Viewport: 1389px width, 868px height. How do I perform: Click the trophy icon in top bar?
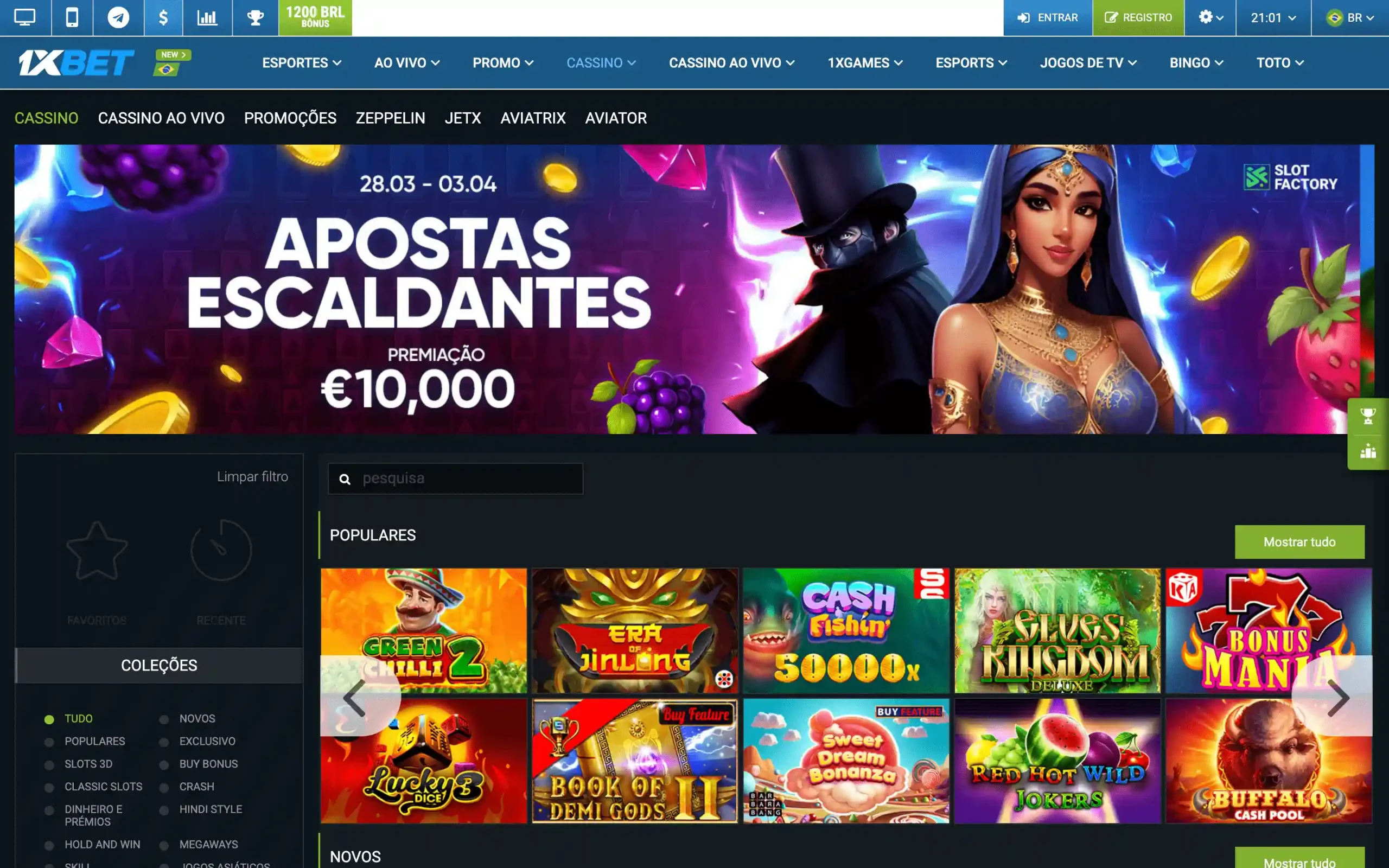tap(256, 17)
